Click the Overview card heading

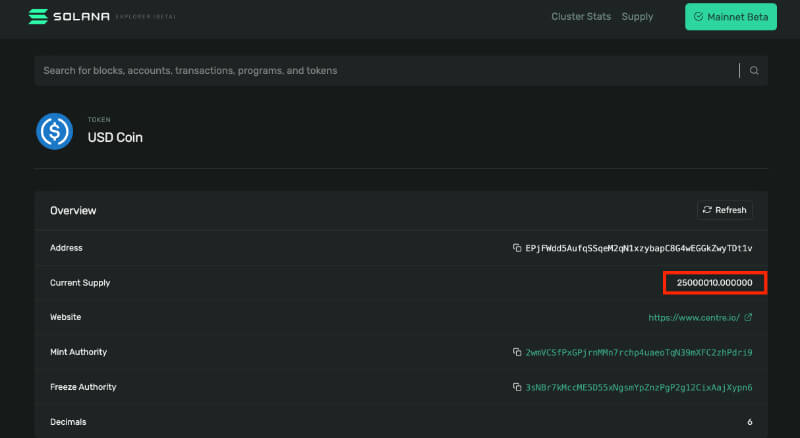(73, 211)
